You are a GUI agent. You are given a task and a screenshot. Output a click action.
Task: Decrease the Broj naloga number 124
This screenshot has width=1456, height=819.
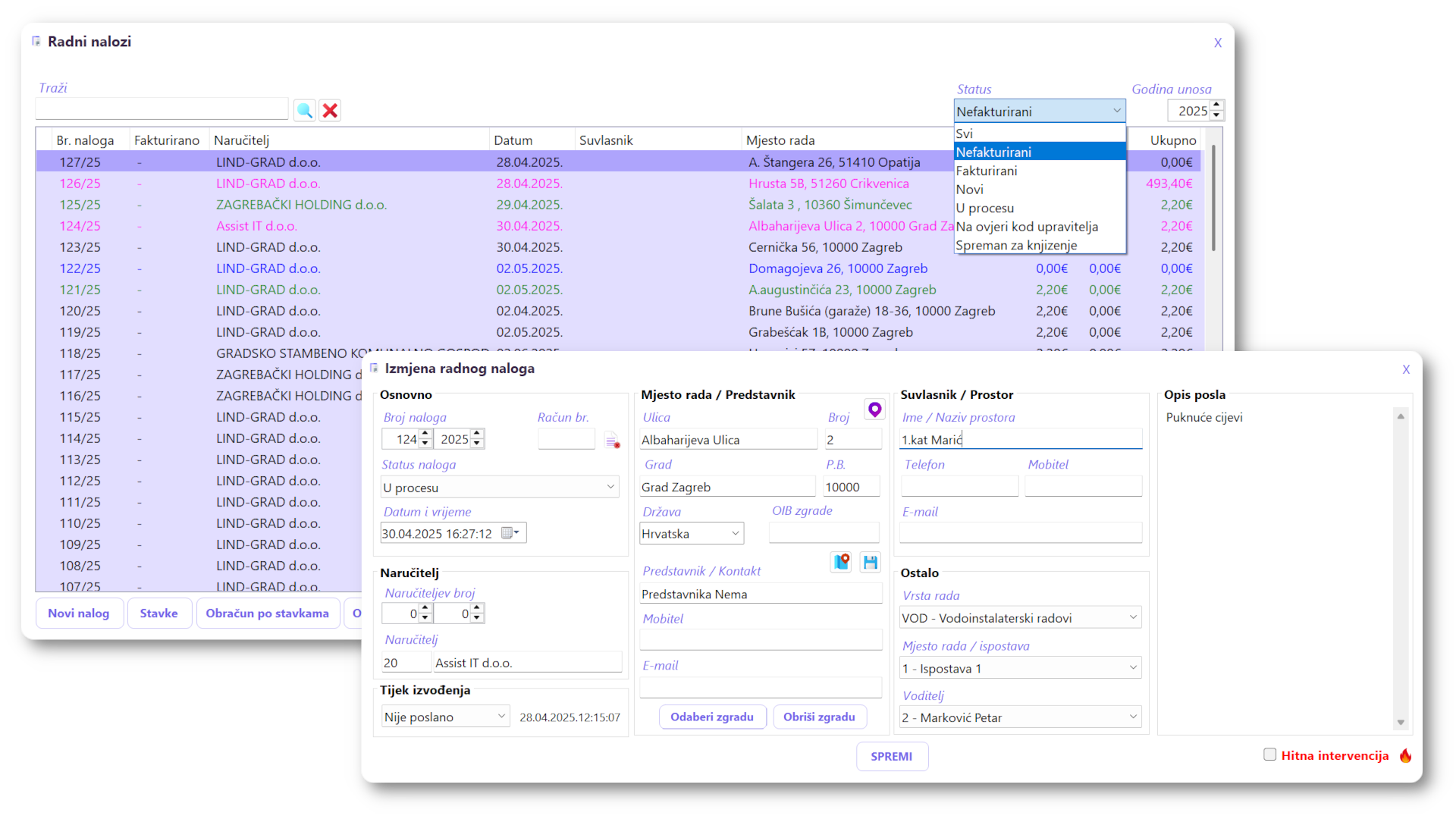(x=425, y=444)
